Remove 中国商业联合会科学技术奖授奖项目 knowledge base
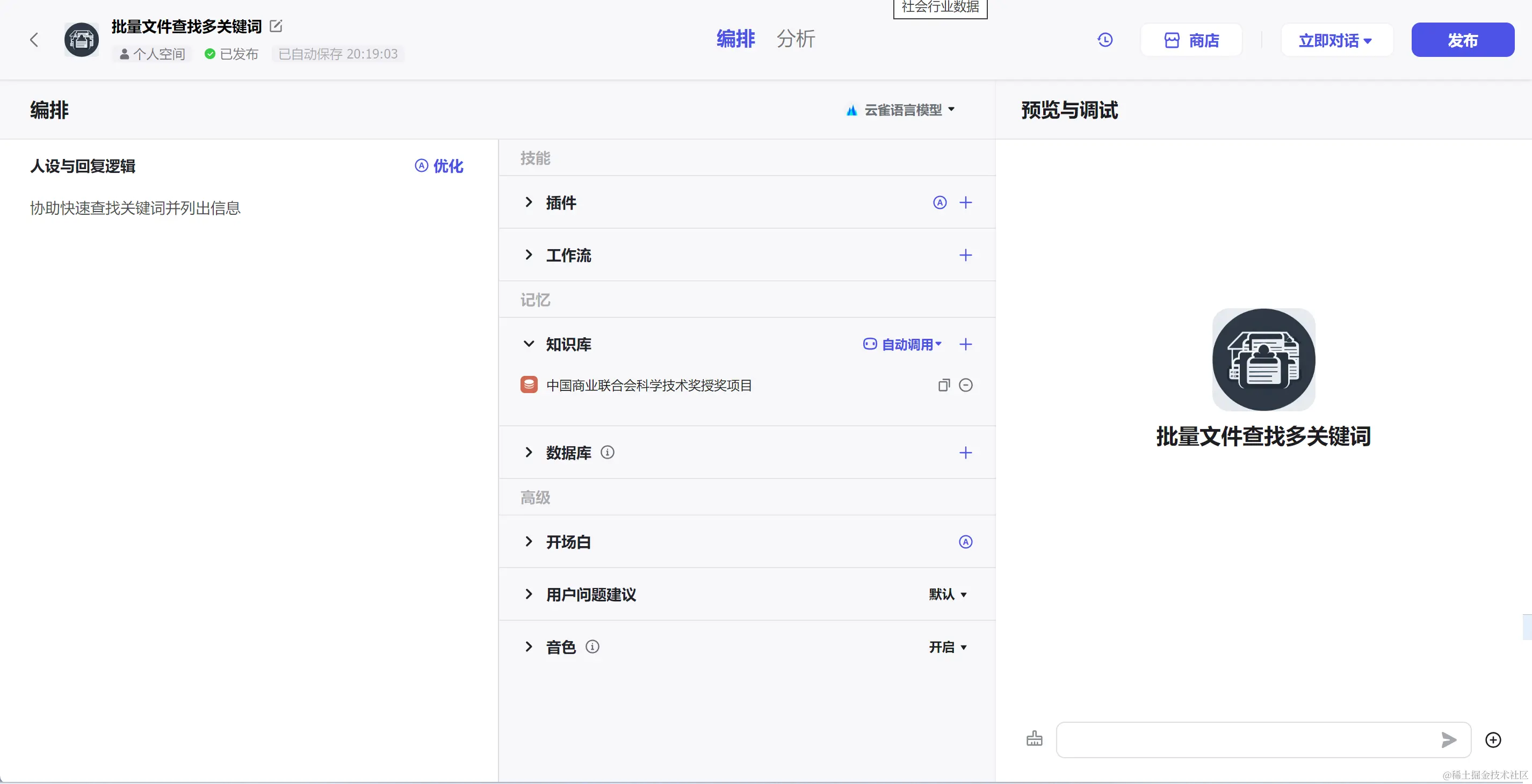The image size is (1532, 784). pos(966,385)
